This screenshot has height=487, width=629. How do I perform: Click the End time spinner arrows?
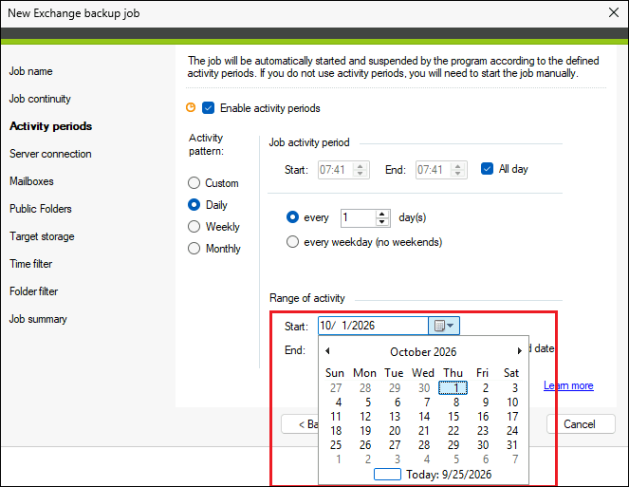click(x=458, y=170)
